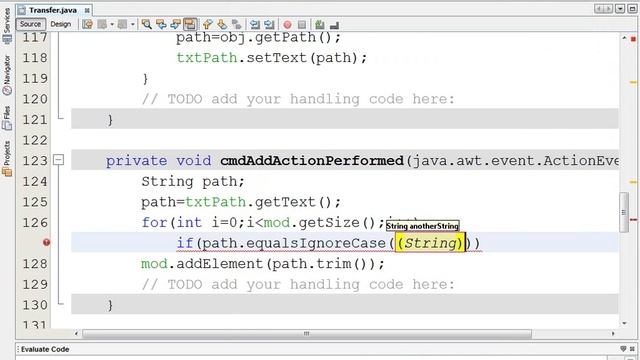Switch to Source view
This screenshot has height=360, width=640.
pos(31,24)
